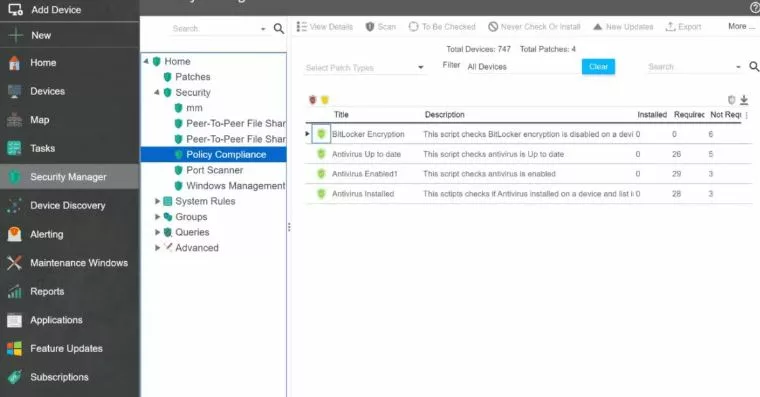Sort by the Installed column header
This screenshot has width=760, height=397.
click(652, 114)
